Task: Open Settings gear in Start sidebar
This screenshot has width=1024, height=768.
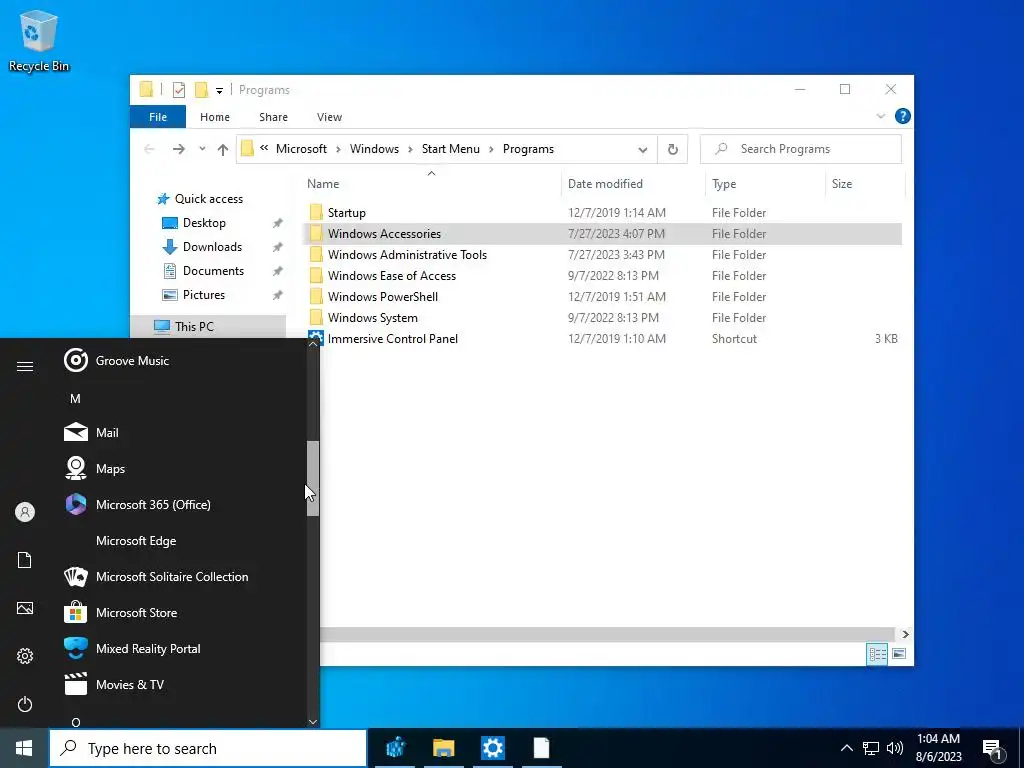Action: (x=25, y=656)
